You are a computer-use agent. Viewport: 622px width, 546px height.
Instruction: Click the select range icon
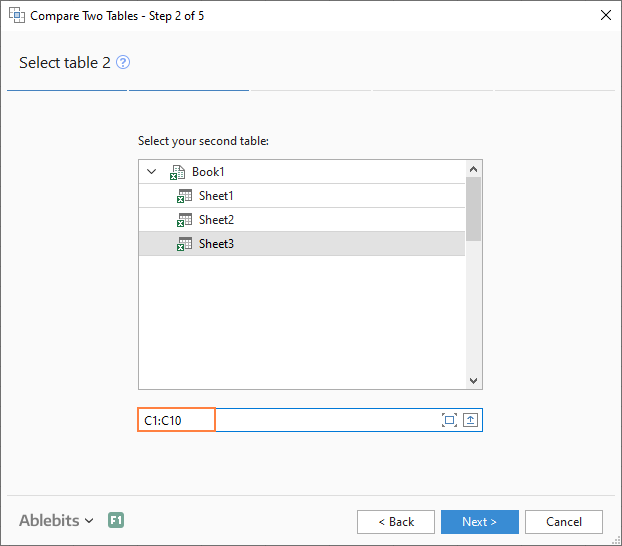(x=449, y=420)
